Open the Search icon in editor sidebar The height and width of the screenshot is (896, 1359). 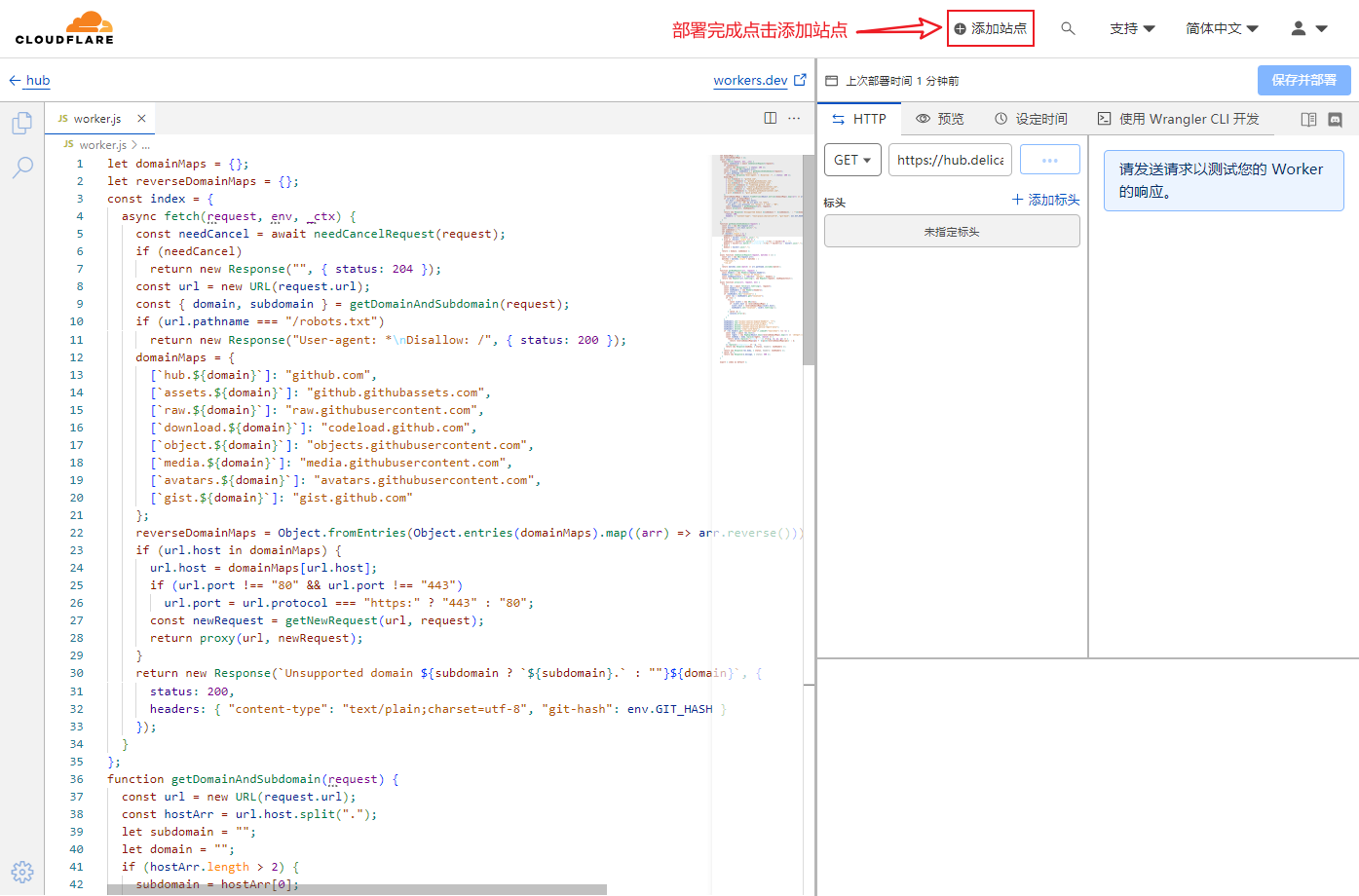(x=21, y=168)
